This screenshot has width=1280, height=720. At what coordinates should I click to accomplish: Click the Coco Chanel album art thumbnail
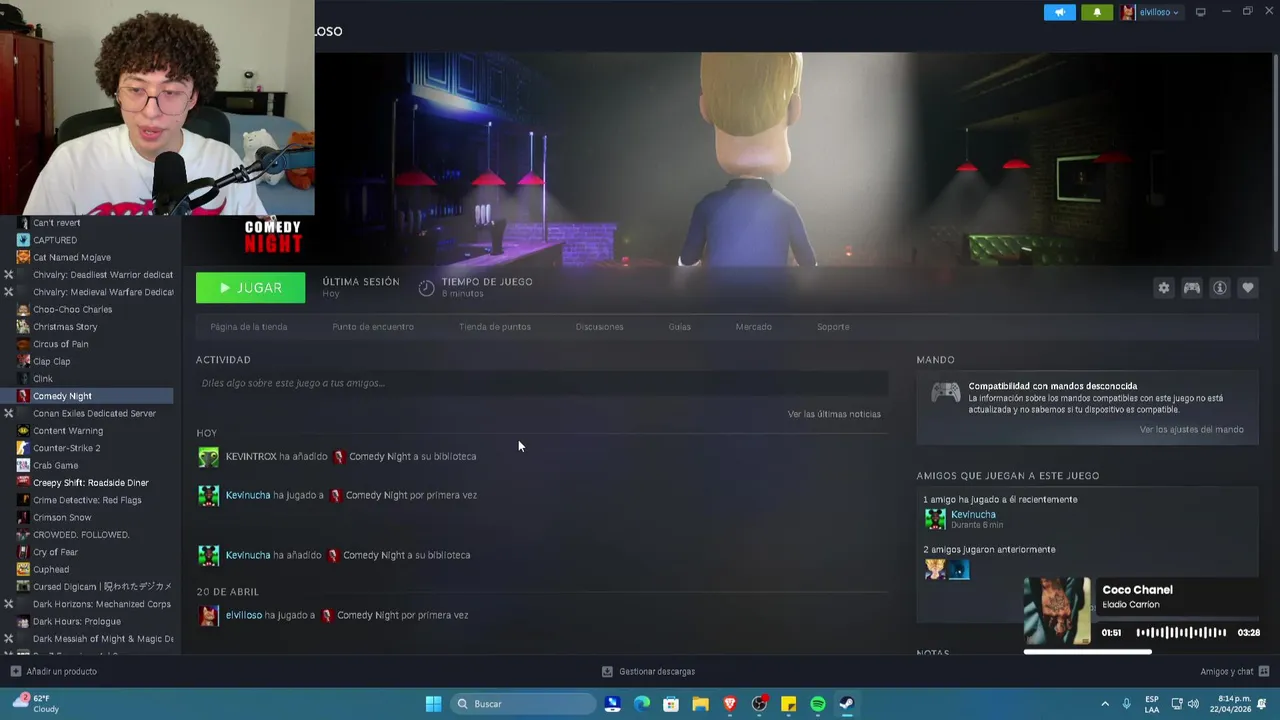click(1057, 611)
